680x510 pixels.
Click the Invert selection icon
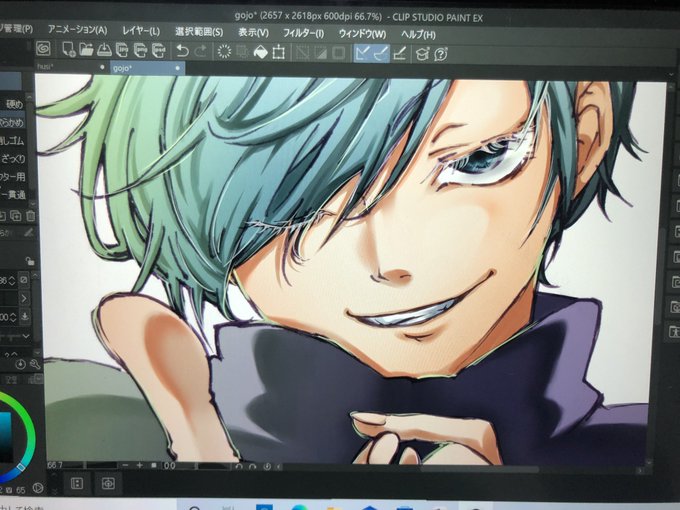click(320, 53)
